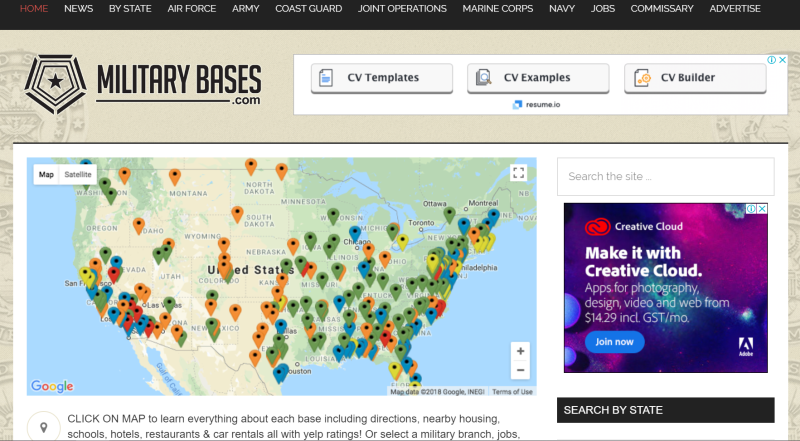Viewport: 800px width, 441px height.
Task: Click orange marker at South Dakota label
Action: pos(237,214)
